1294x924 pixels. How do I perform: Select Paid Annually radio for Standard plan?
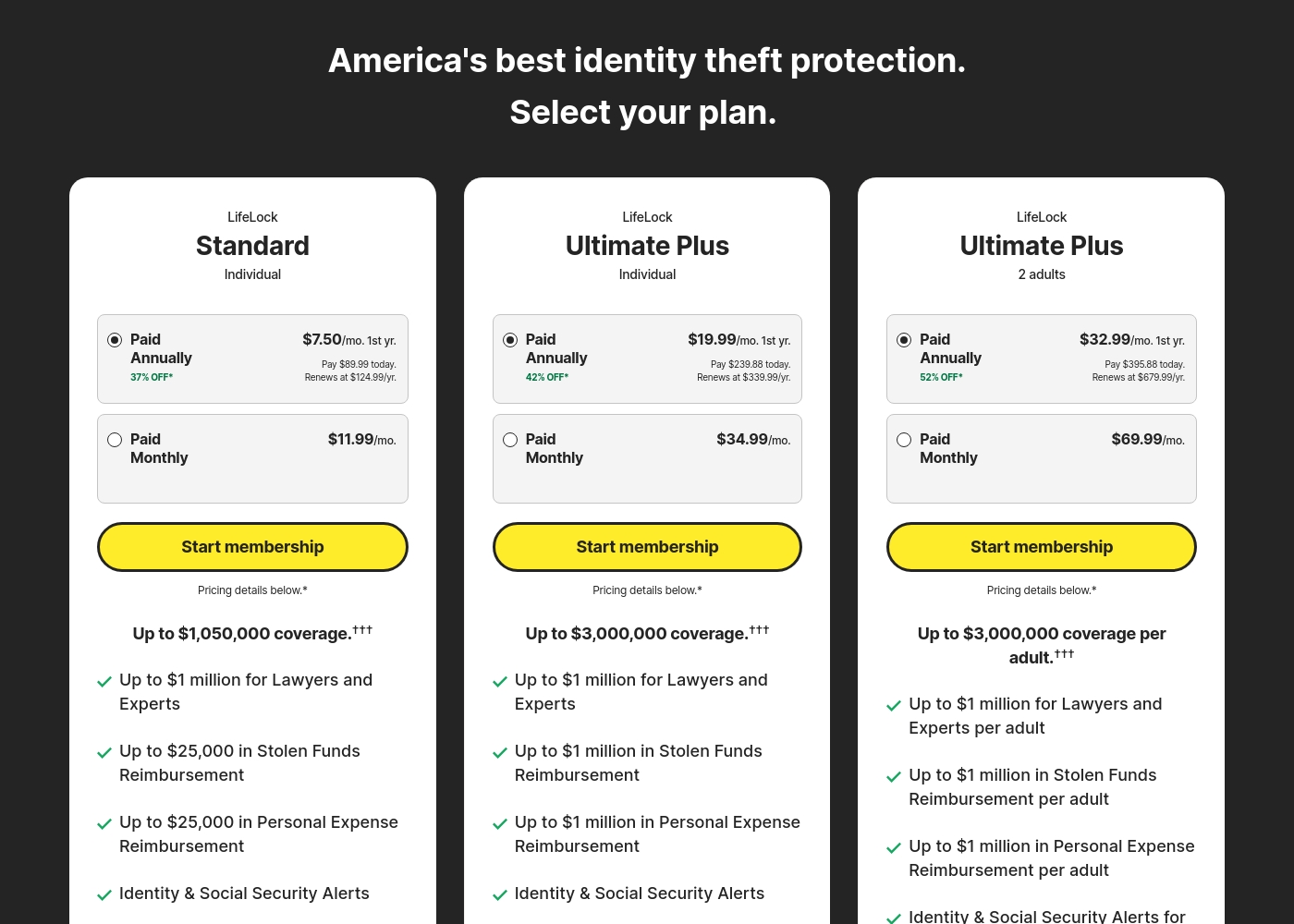(115, 340)
